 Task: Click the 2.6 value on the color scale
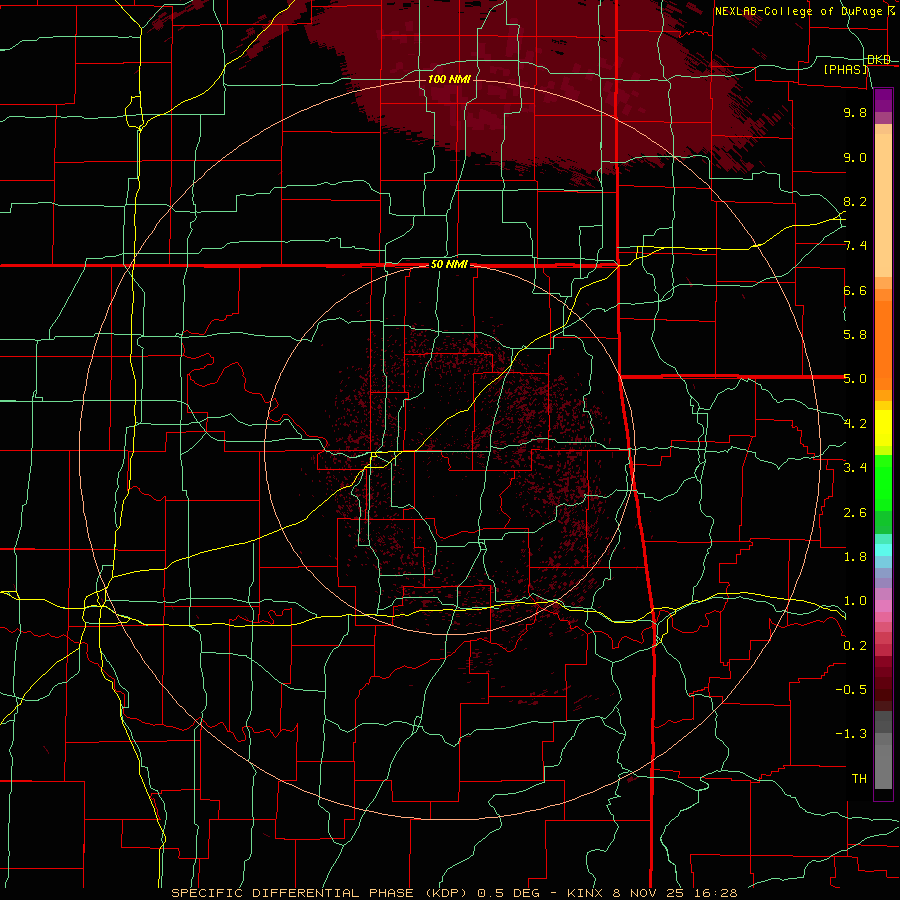click(x=855, y=513)
